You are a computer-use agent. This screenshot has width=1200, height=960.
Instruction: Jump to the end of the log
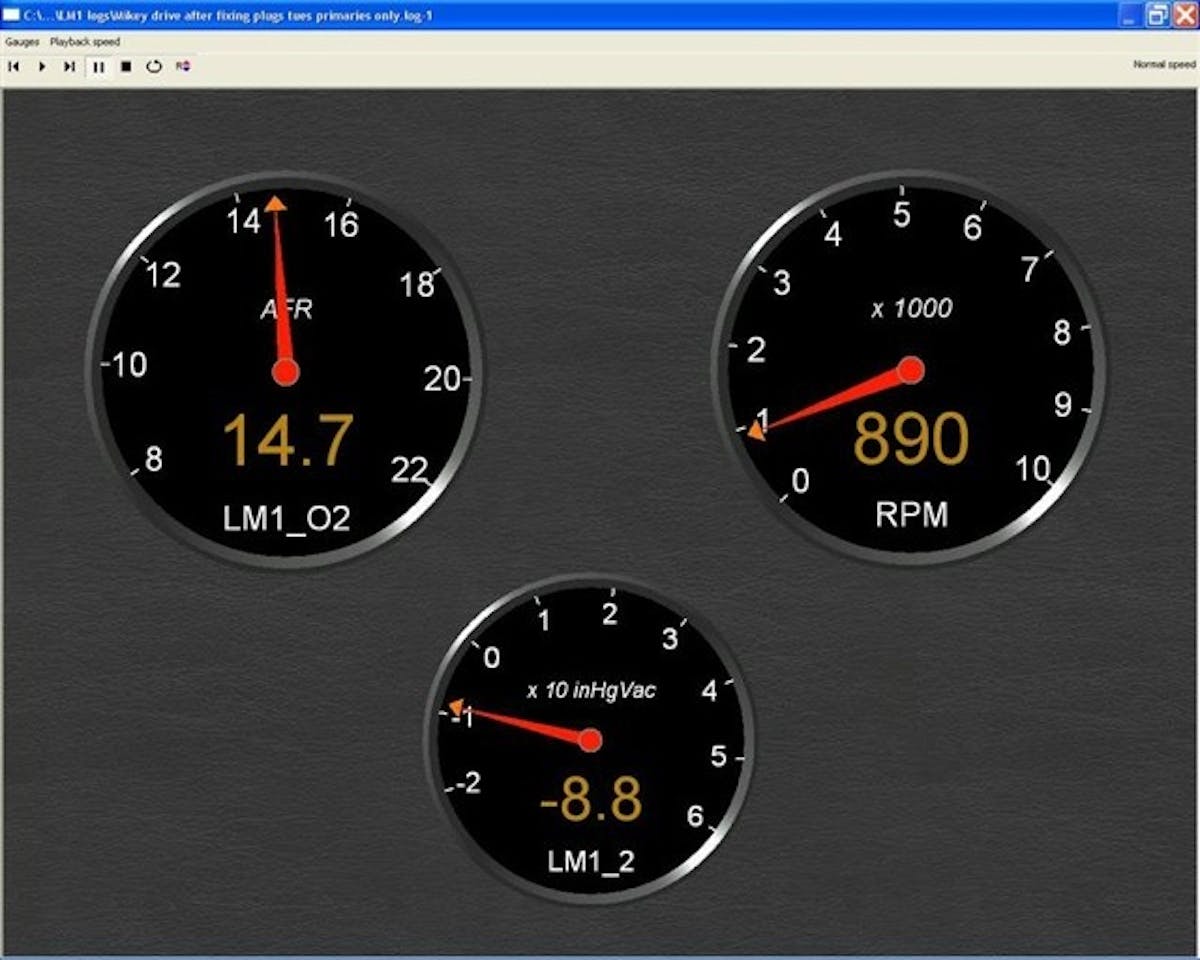(69, 66)
